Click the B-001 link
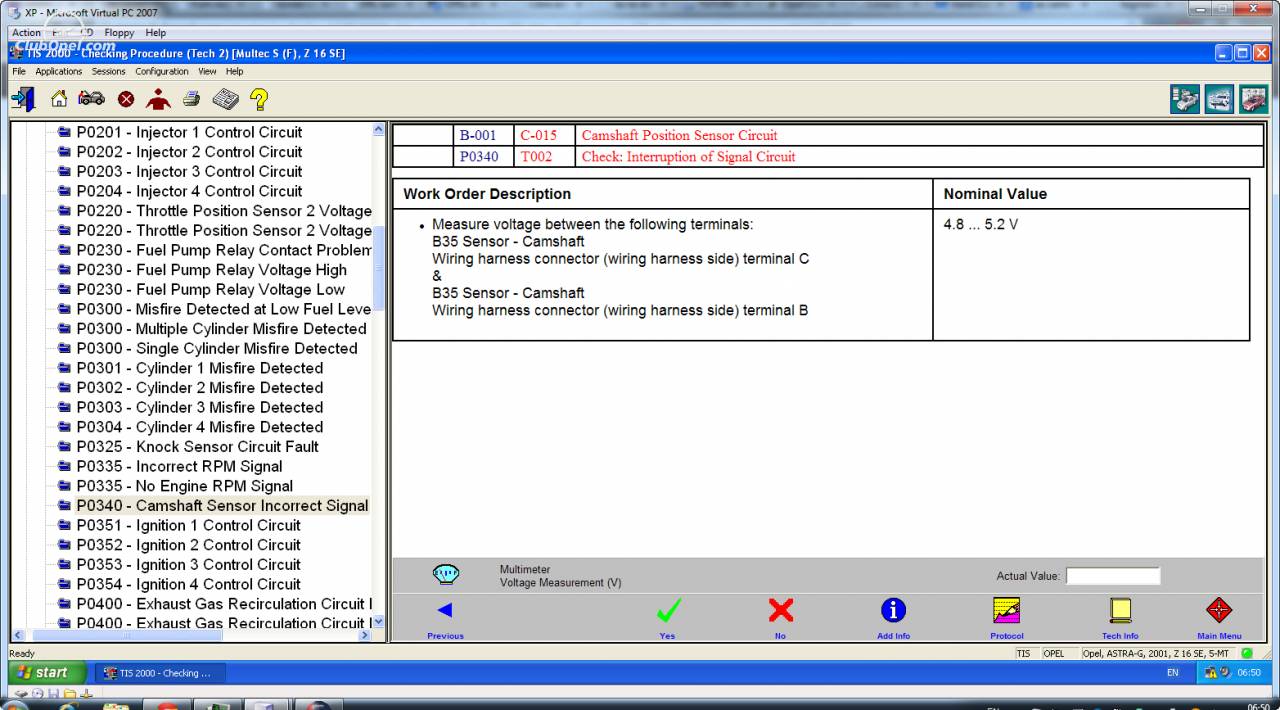Image resolution: width=1280 pixels, height=710 pixels. point(478,136)
